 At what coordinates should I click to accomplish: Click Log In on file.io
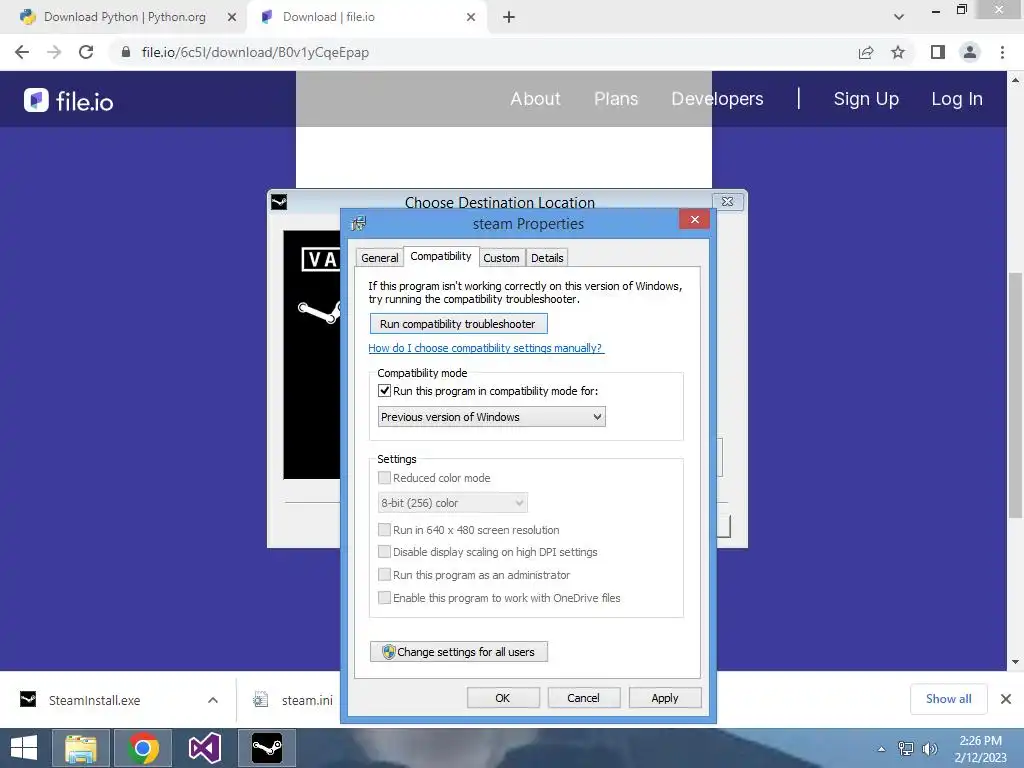click(x=957, y=99)
